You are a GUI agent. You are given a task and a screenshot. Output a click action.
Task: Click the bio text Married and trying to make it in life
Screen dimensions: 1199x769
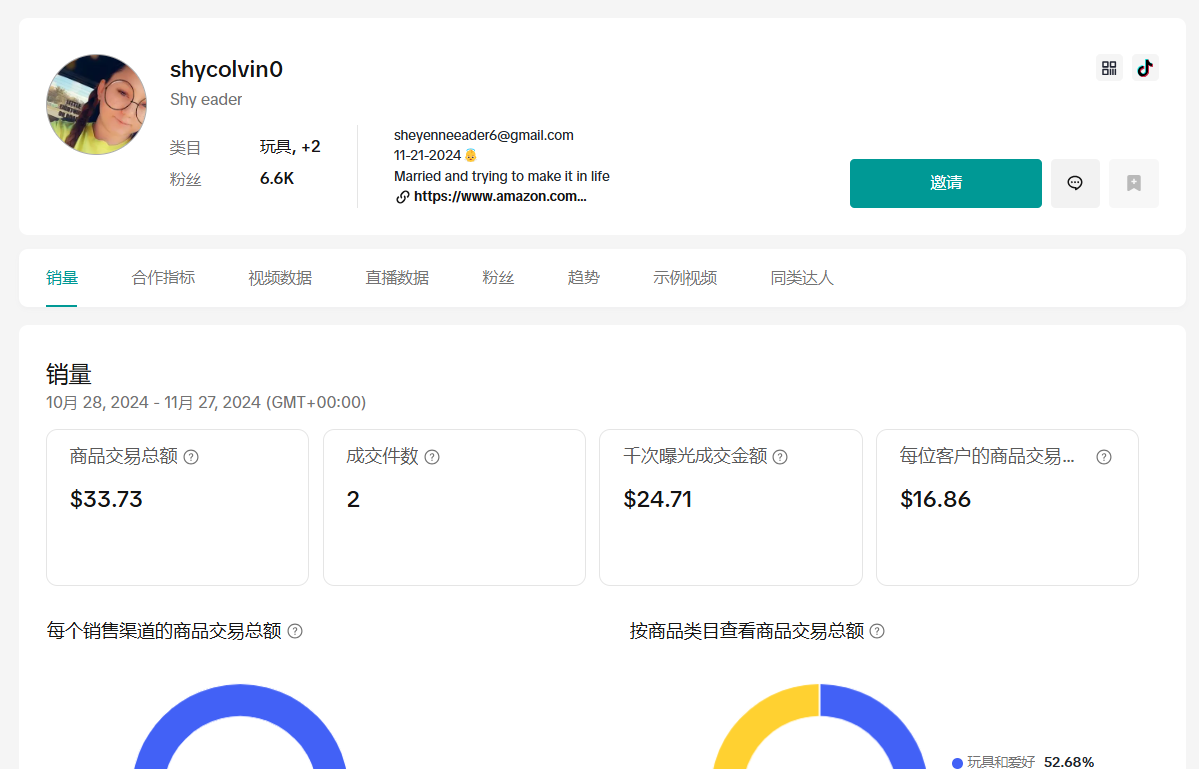(x=502, y=177)
